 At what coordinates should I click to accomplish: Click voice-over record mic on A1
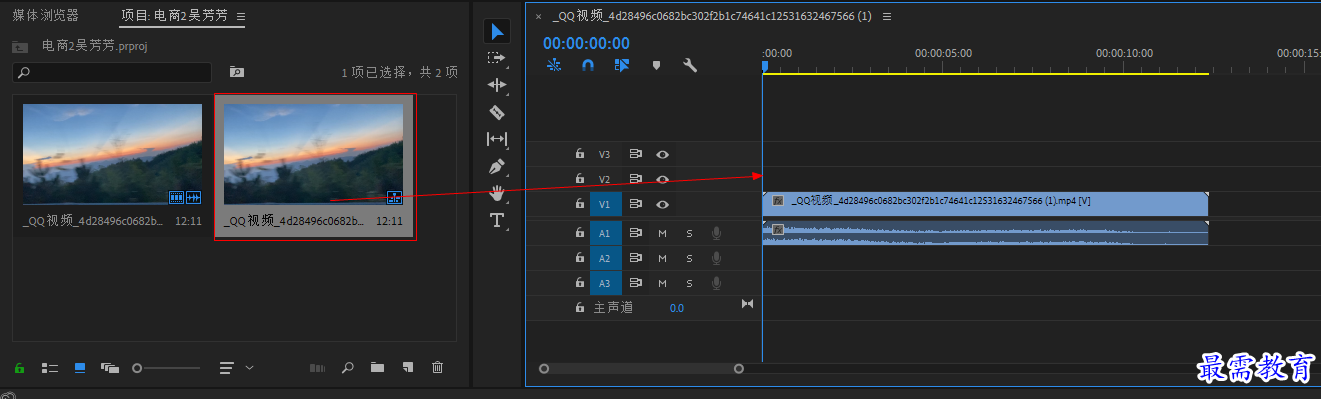point(716,233)
